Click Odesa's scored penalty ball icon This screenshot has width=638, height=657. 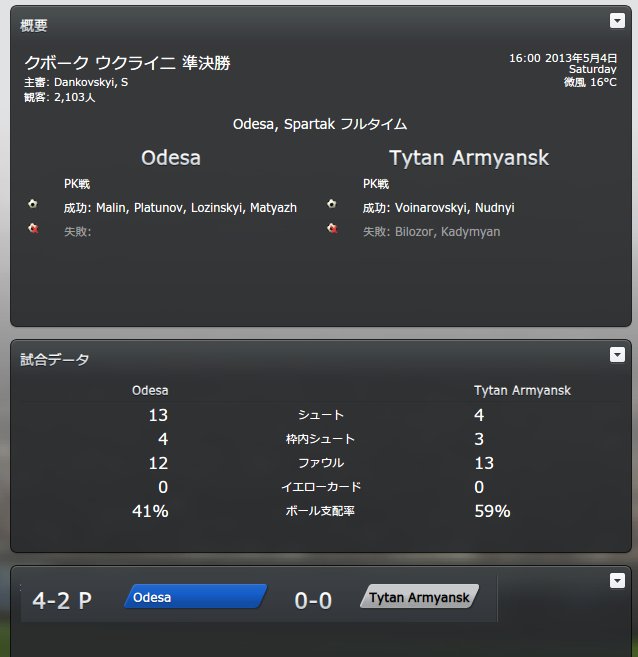(33, 204)
